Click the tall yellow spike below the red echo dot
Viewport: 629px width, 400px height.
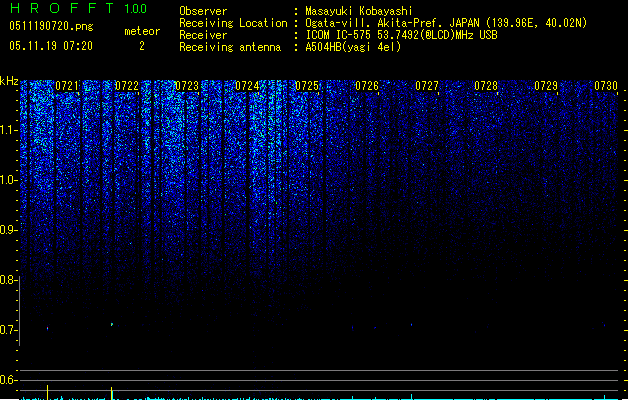[x=48, y=392]
